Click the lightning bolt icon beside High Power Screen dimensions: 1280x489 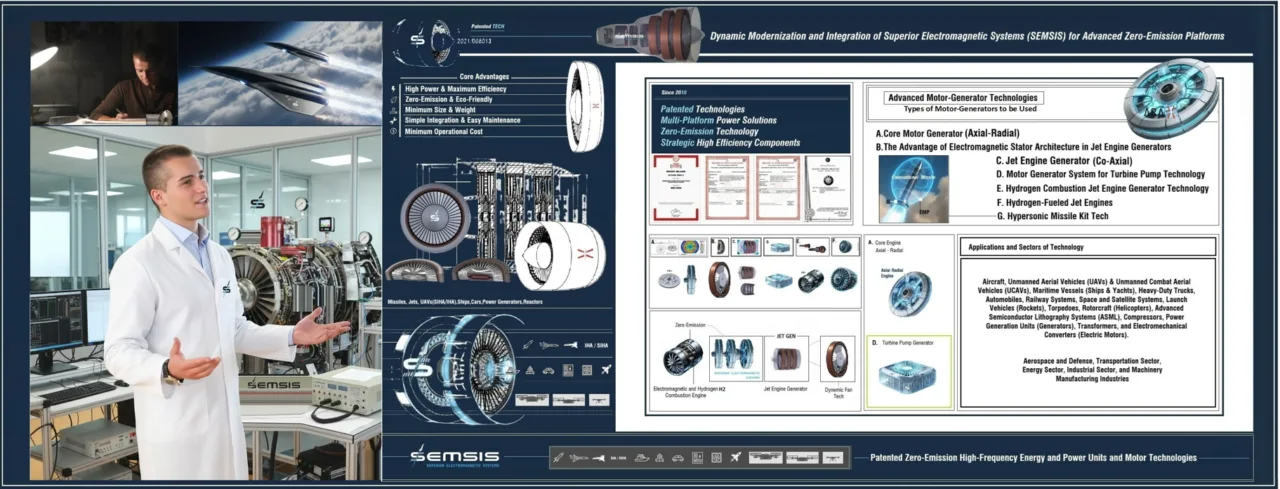pos(393,90)
